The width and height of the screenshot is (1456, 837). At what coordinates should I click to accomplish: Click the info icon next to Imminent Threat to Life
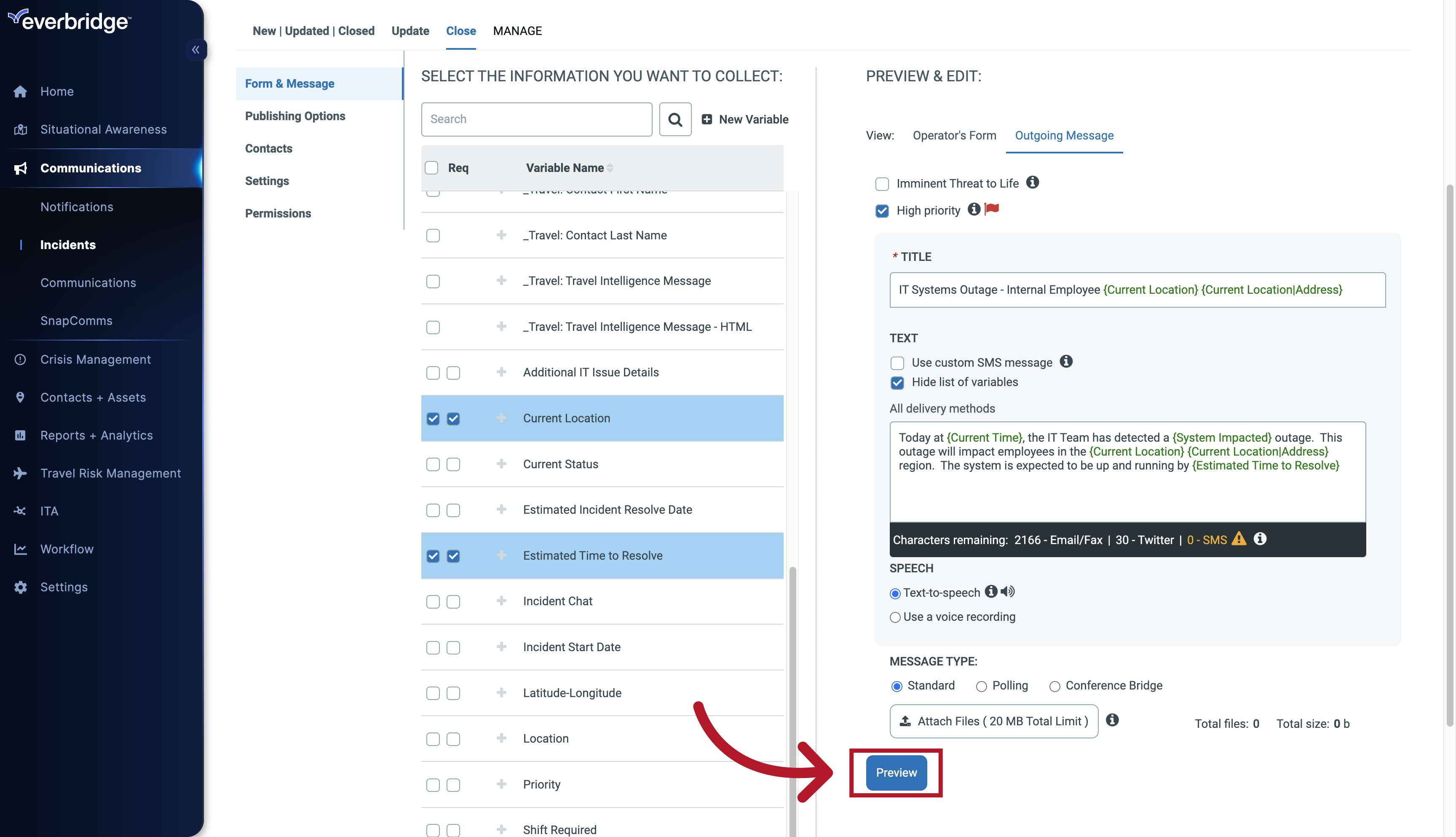point(1033,182)
